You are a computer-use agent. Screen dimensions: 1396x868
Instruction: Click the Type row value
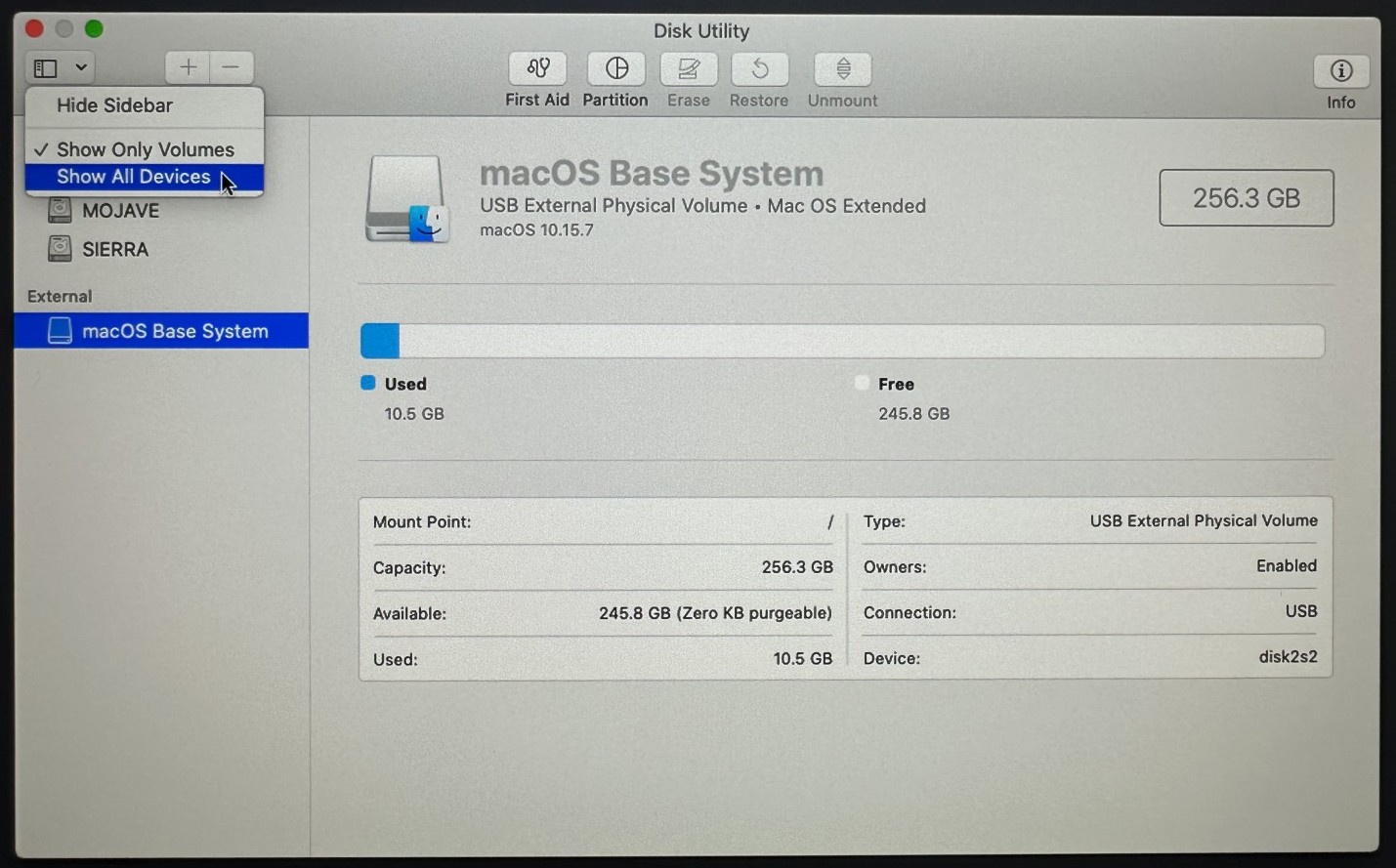coord(1204,521)
